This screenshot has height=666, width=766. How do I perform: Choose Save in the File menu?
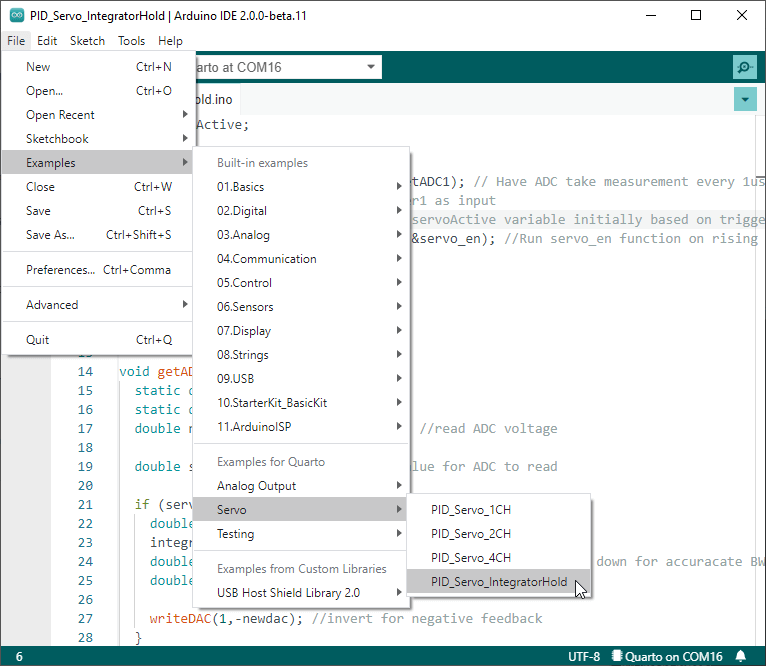click(98, 210)
